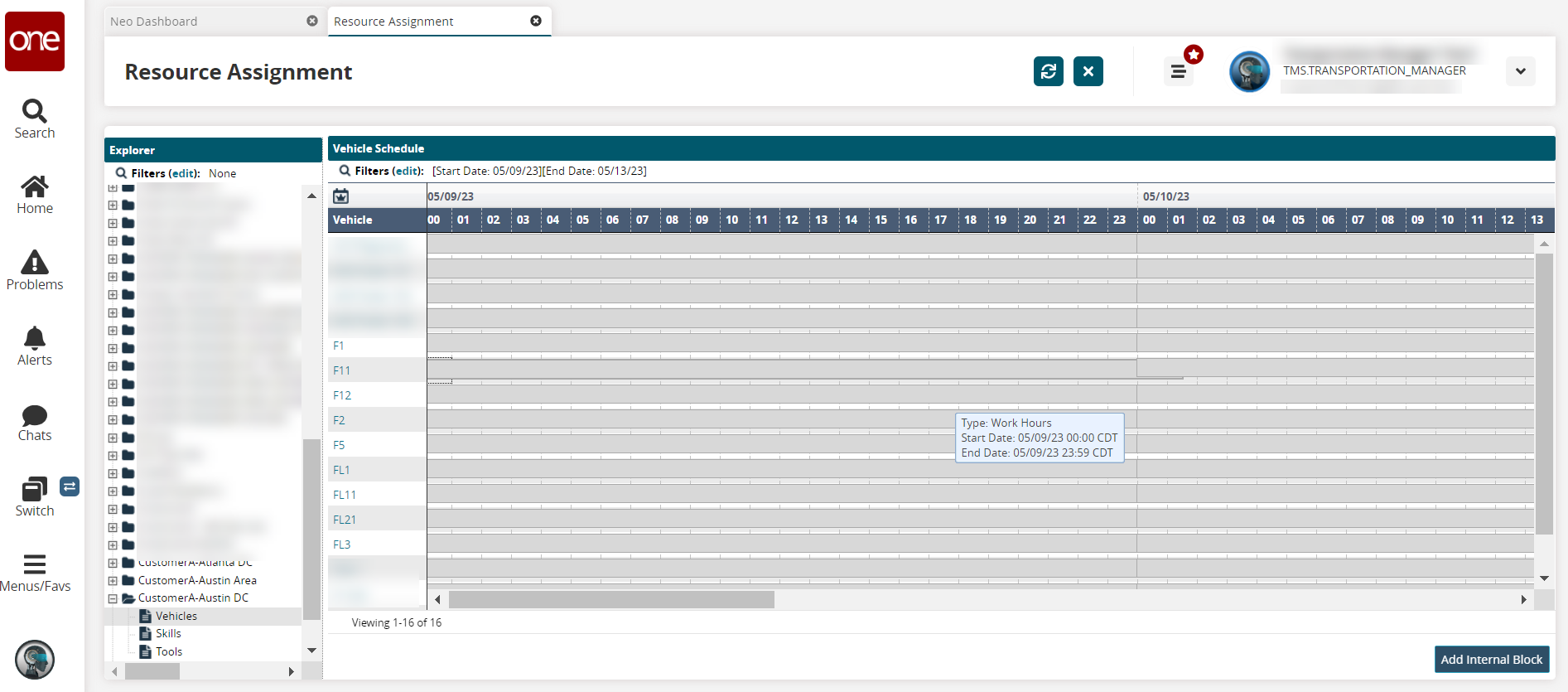Click the schedule vertical scrollbar thumb
Screen dimensions: 1568x692
click(1544, 394)
